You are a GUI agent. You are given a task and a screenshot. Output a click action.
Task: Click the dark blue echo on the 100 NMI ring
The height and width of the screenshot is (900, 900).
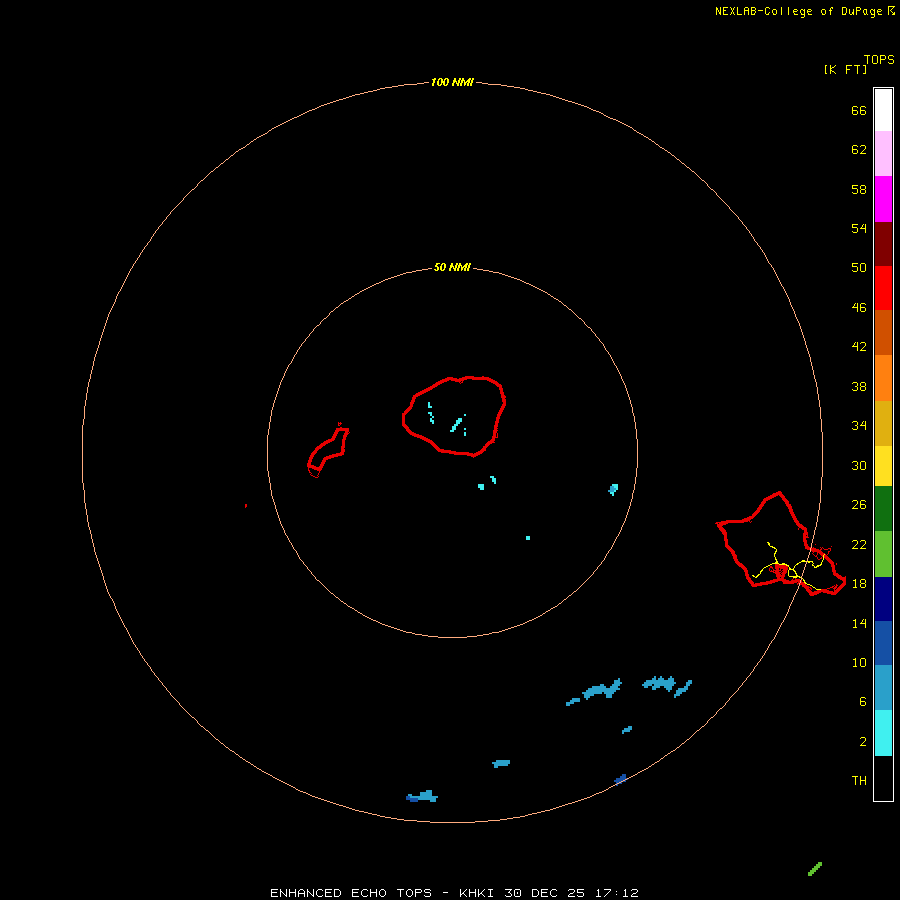click(620, 779)
